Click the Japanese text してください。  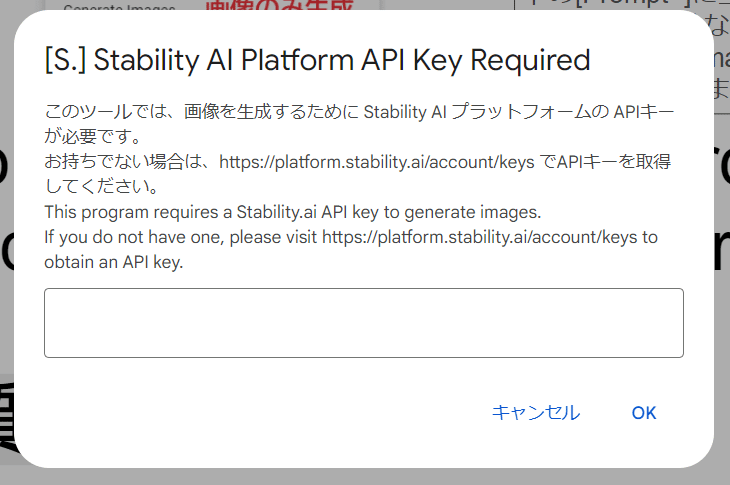(x=102, y=187)
